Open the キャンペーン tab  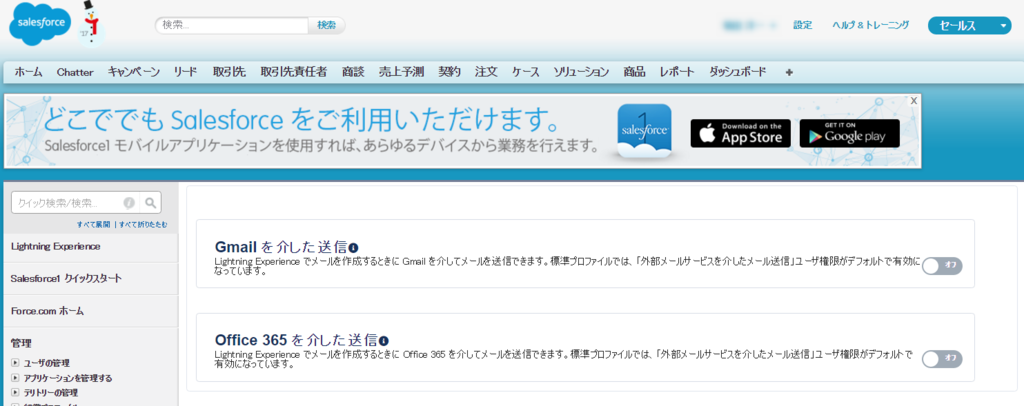pyautogui.click(x=134, y=72)
